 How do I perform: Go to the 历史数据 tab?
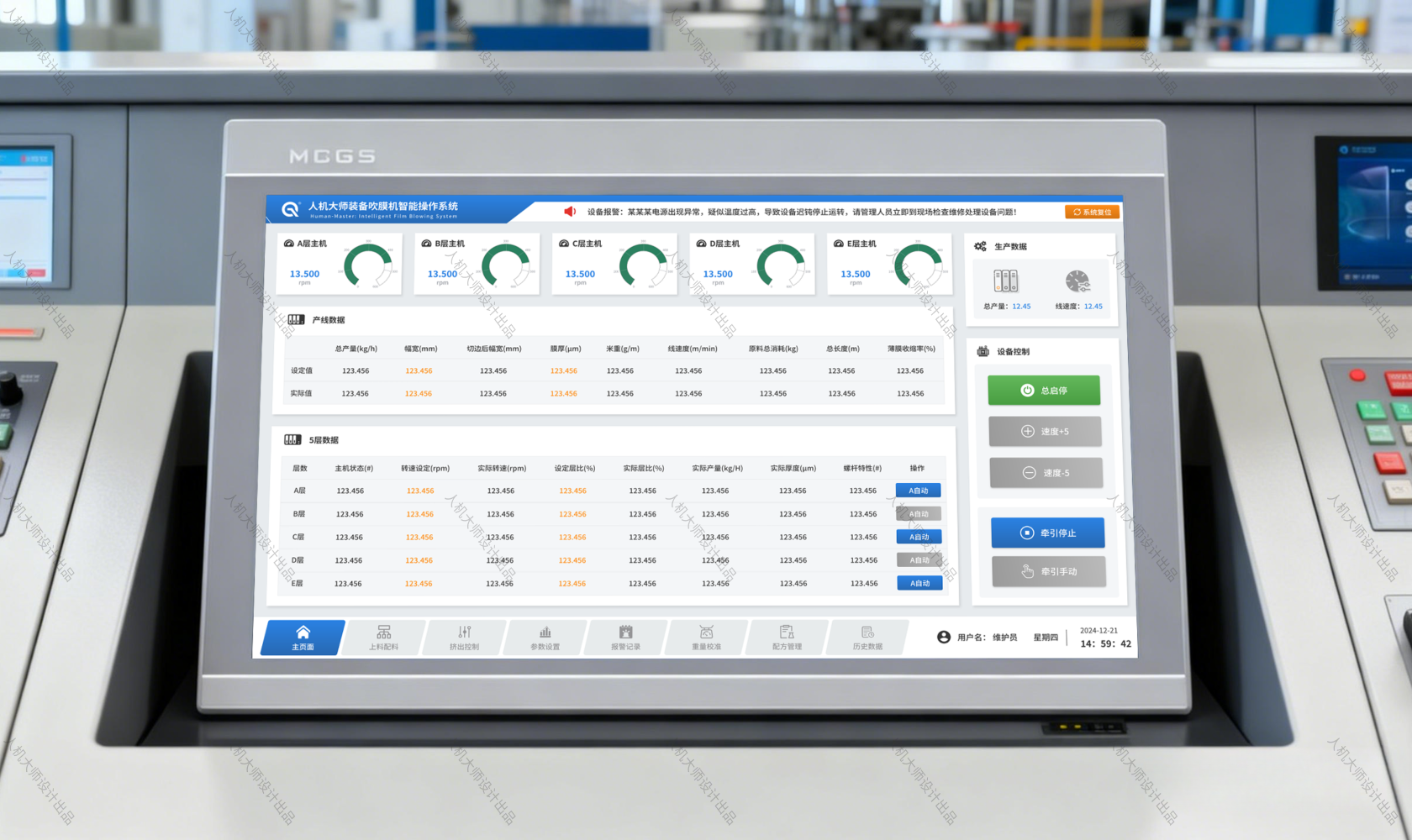coord(867,638)
